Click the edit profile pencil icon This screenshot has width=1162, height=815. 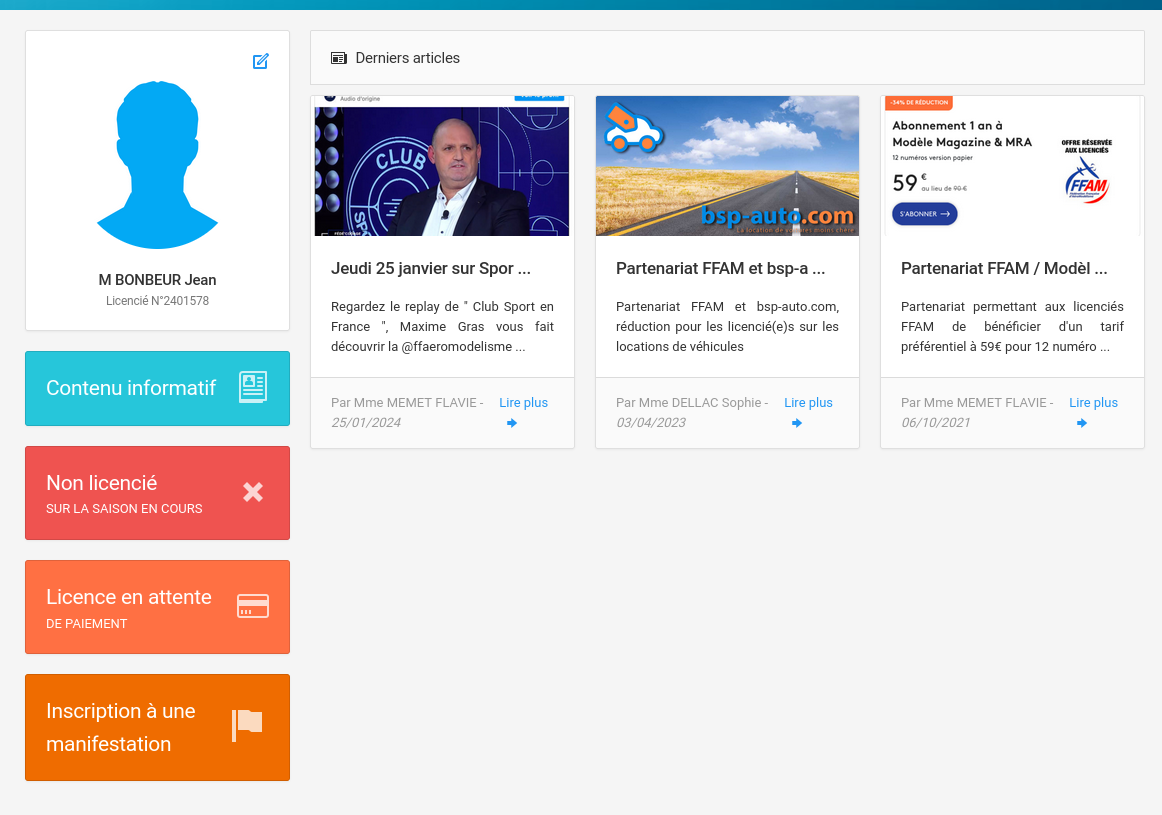point(260,61)
